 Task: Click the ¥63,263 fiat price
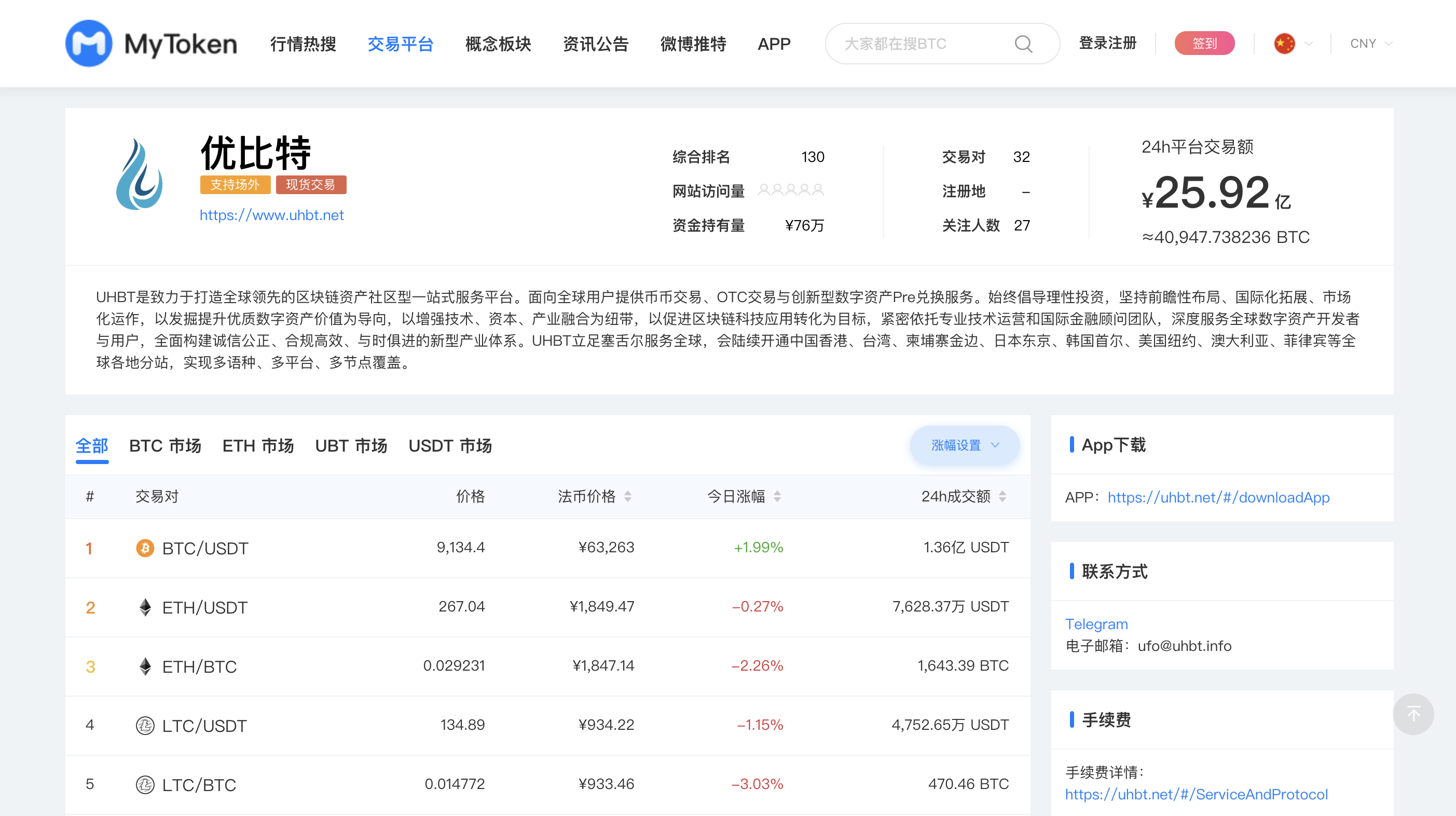[606, 547]
